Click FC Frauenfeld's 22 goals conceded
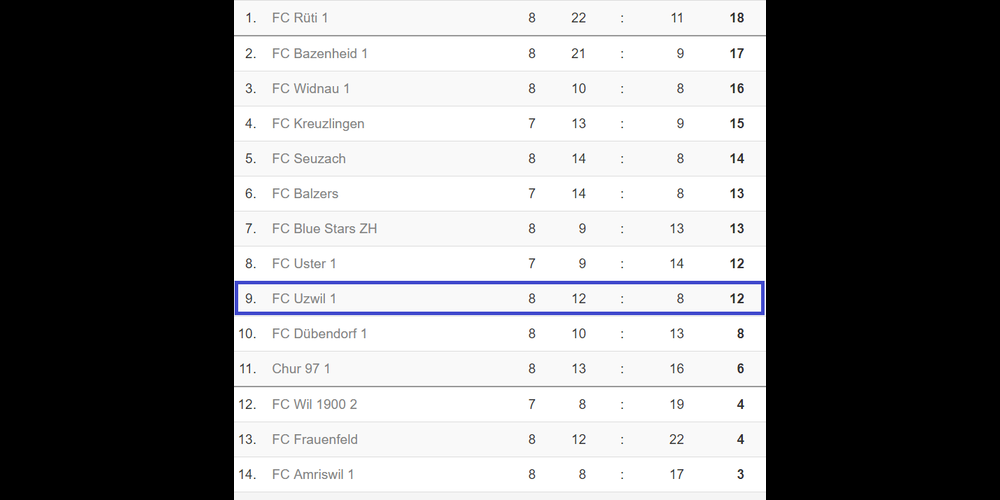The height and width of the screenshot is (500, 1000). pos(677,439)
